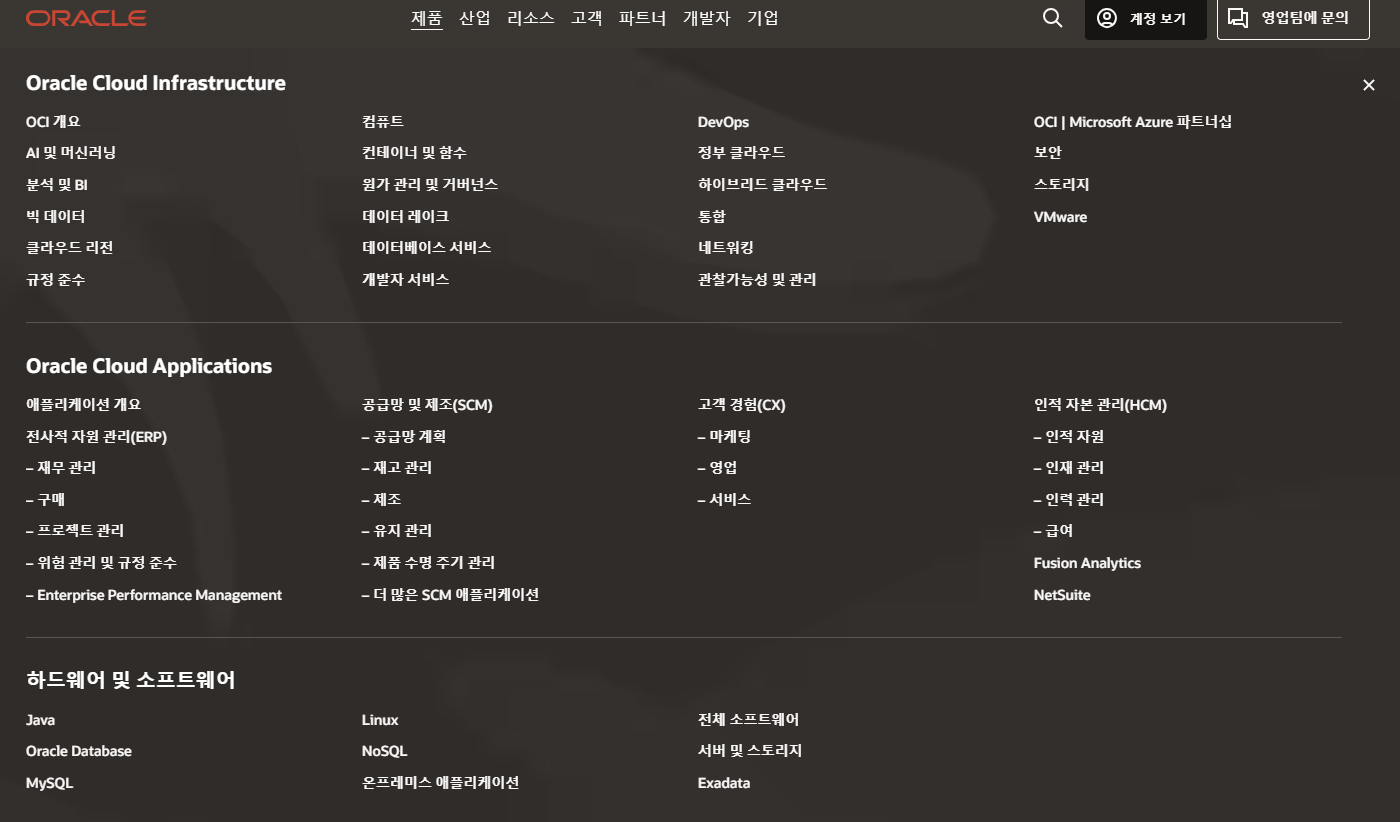Go to – 급여 link

[1054, 531]
